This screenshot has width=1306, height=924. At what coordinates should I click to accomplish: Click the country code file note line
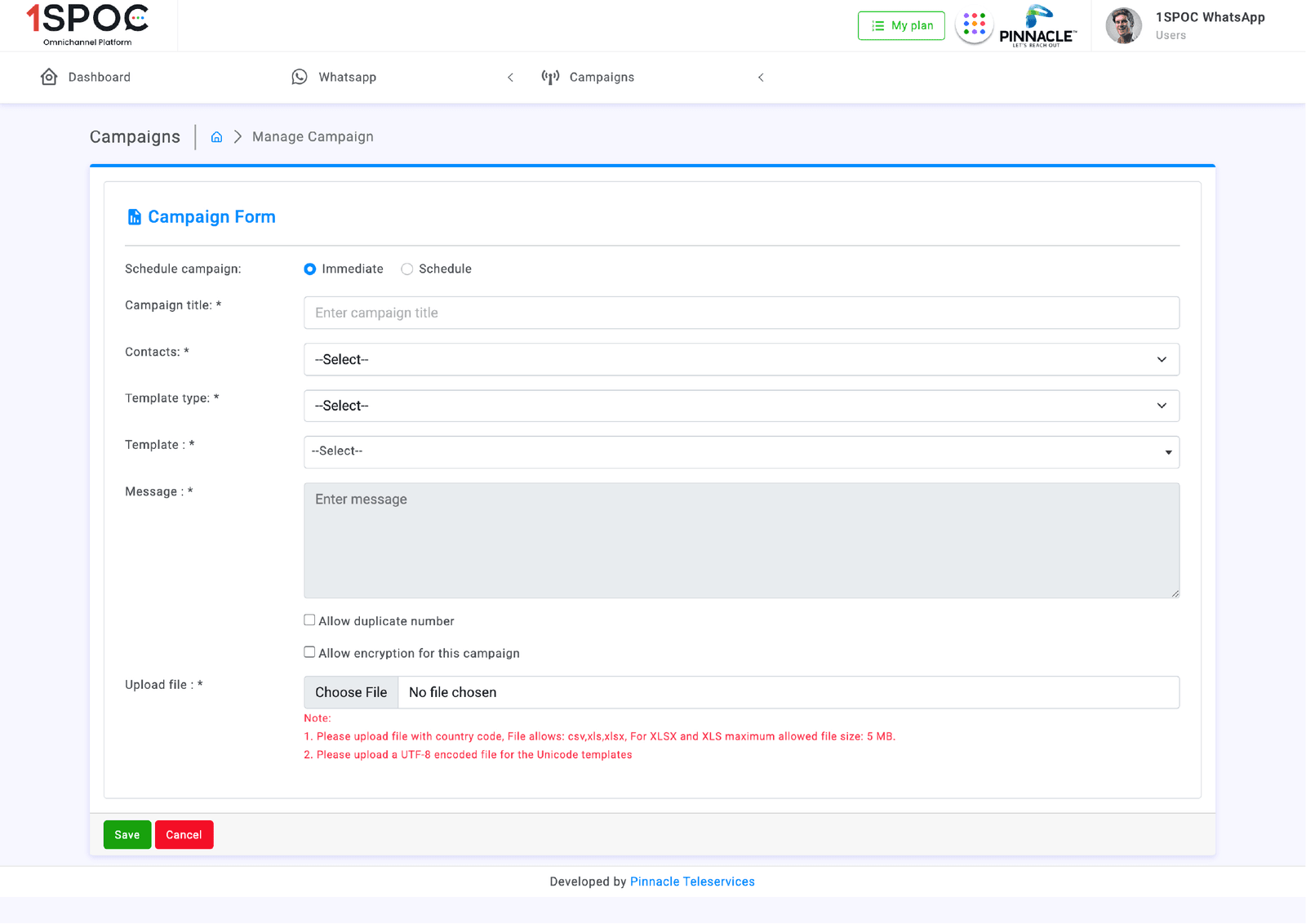pyautogui.click(x=599, y=736)
